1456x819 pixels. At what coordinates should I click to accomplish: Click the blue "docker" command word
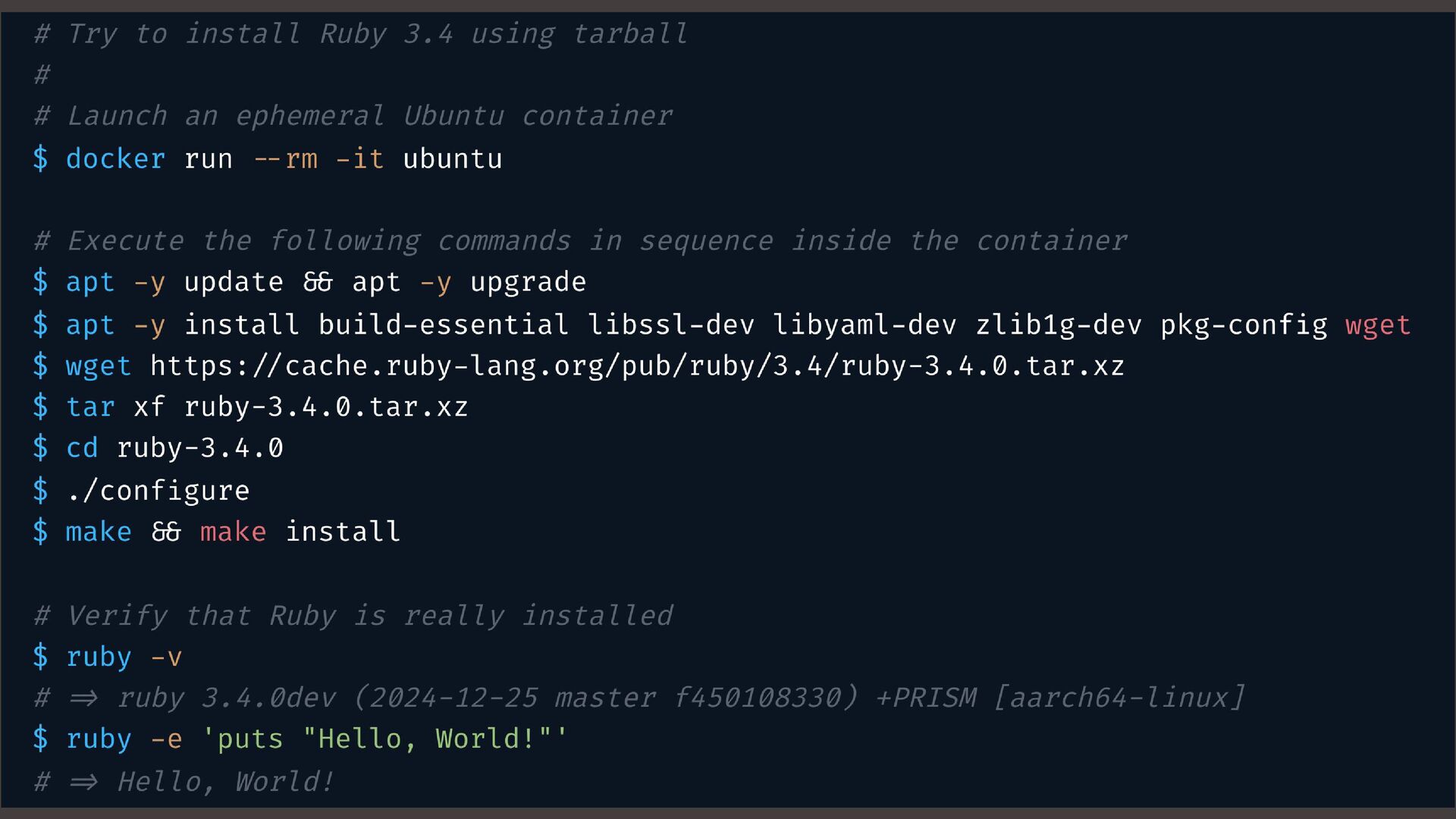(115, 159)
